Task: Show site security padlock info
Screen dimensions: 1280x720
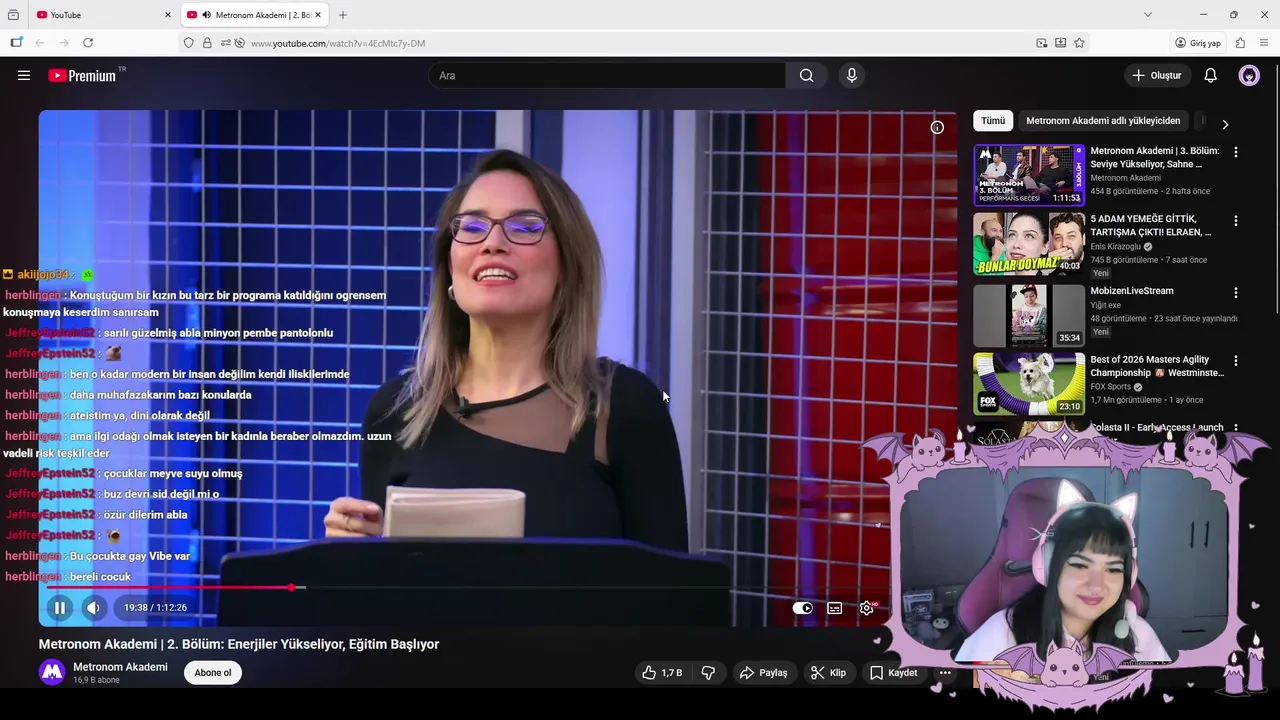Action: (x=207, y=43)
